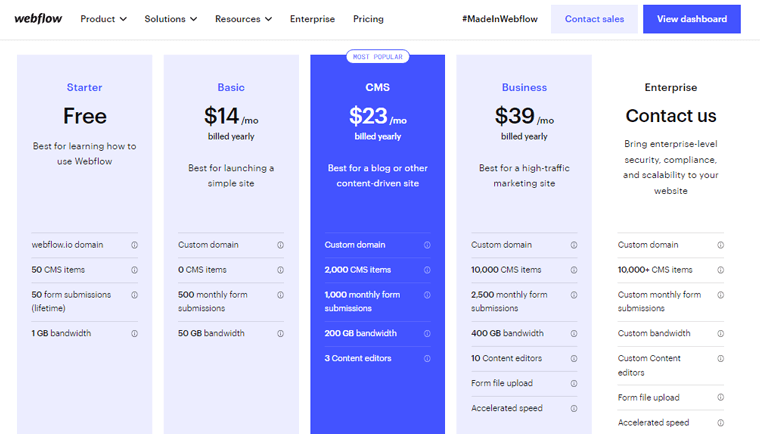This screenshot has height=434, width=760.
Task: Select the Starter plan heading
Action: pos(84,87)
